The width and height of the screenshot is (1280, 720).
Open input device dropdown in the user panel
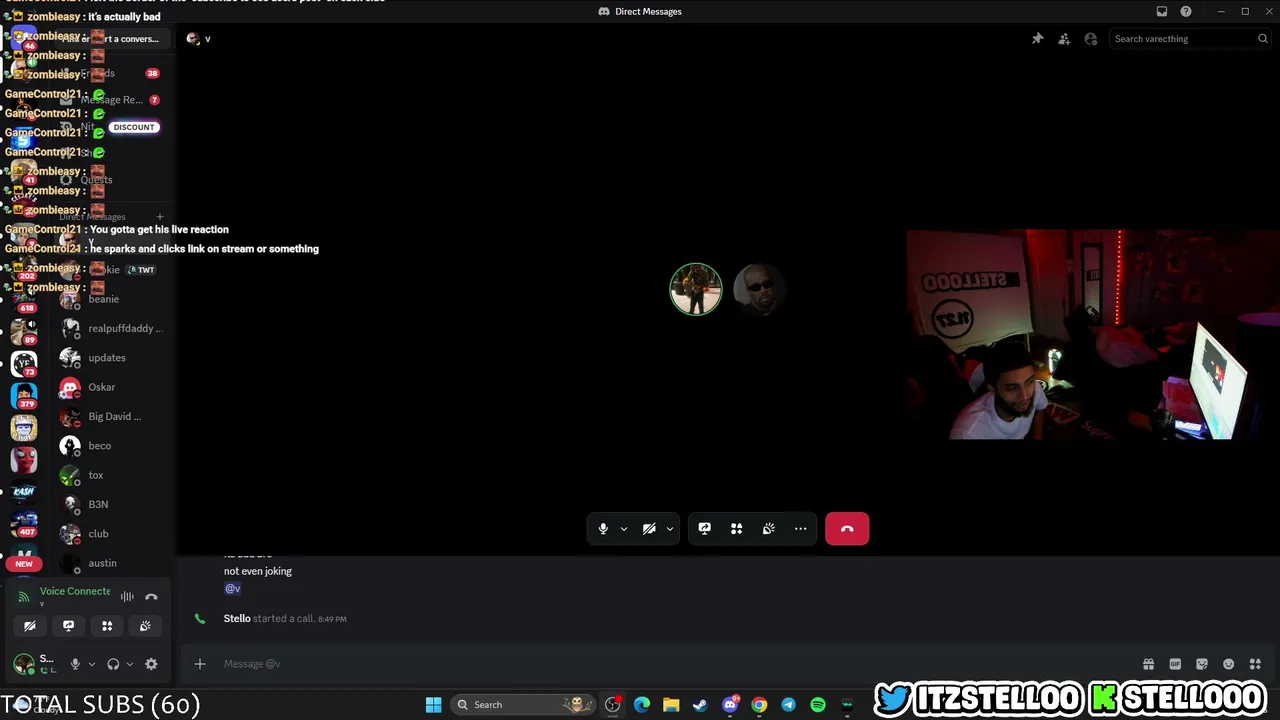click(92, 664)
